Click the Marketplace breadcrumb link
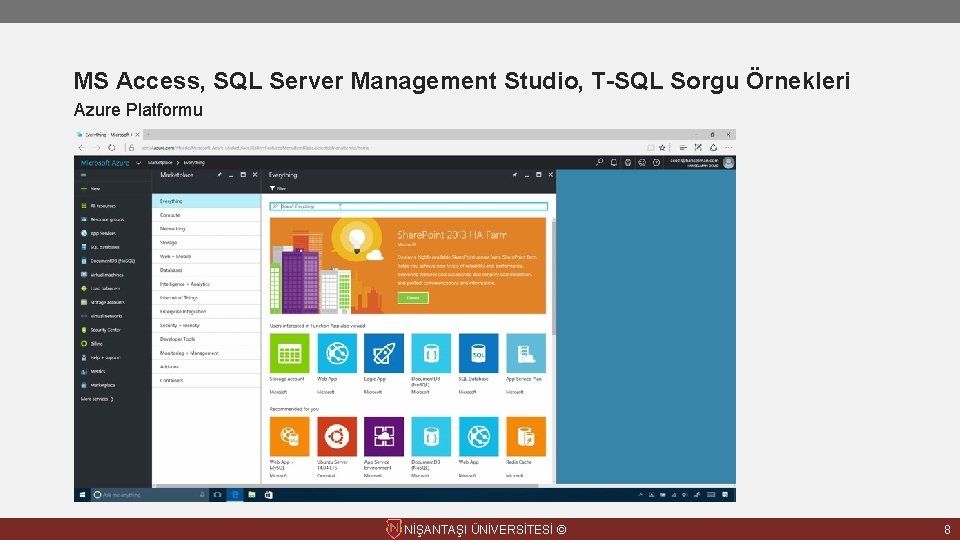 click(160, 163)
